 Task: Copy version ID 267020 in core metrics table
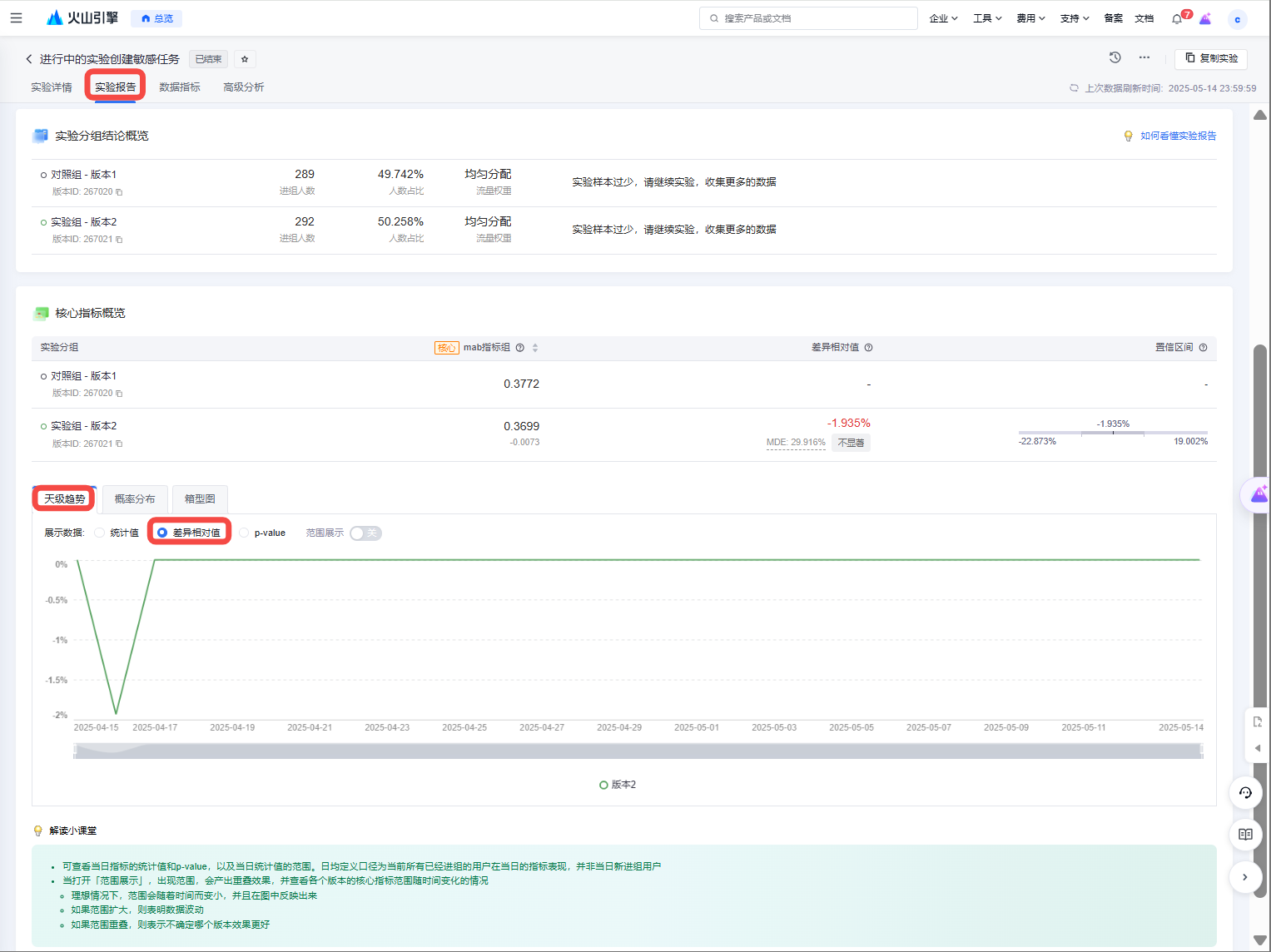[119, 394]
